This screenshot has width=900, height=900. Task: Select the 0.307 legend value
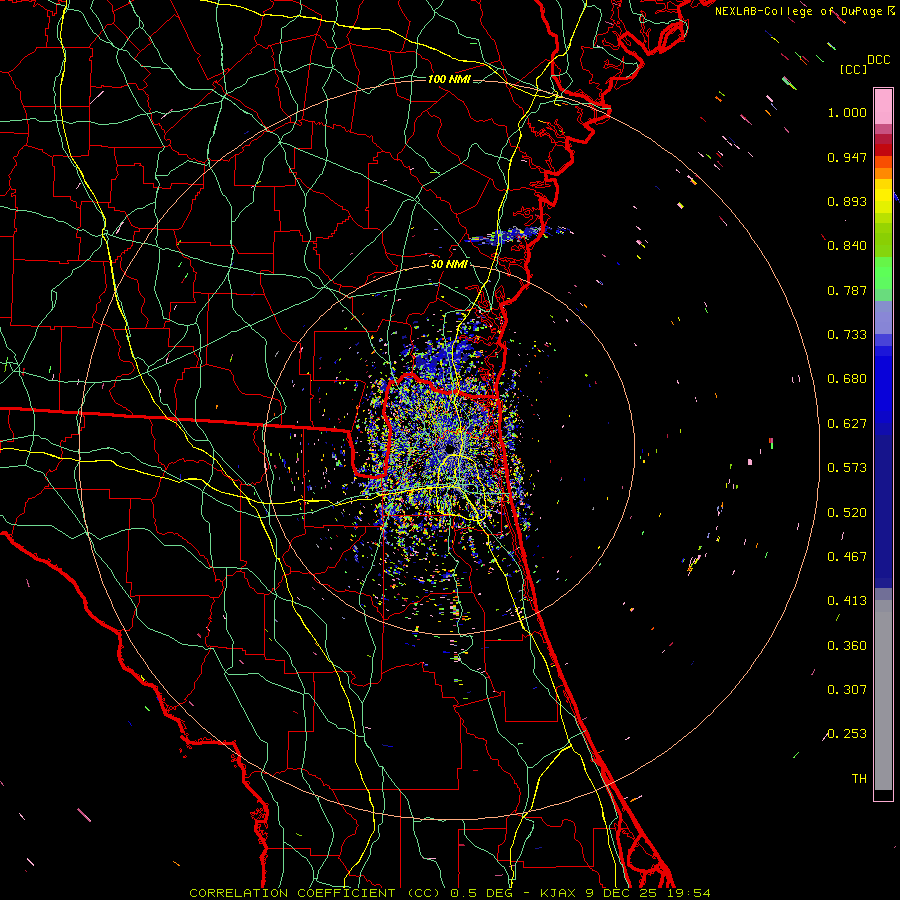(x=847, y=690)
